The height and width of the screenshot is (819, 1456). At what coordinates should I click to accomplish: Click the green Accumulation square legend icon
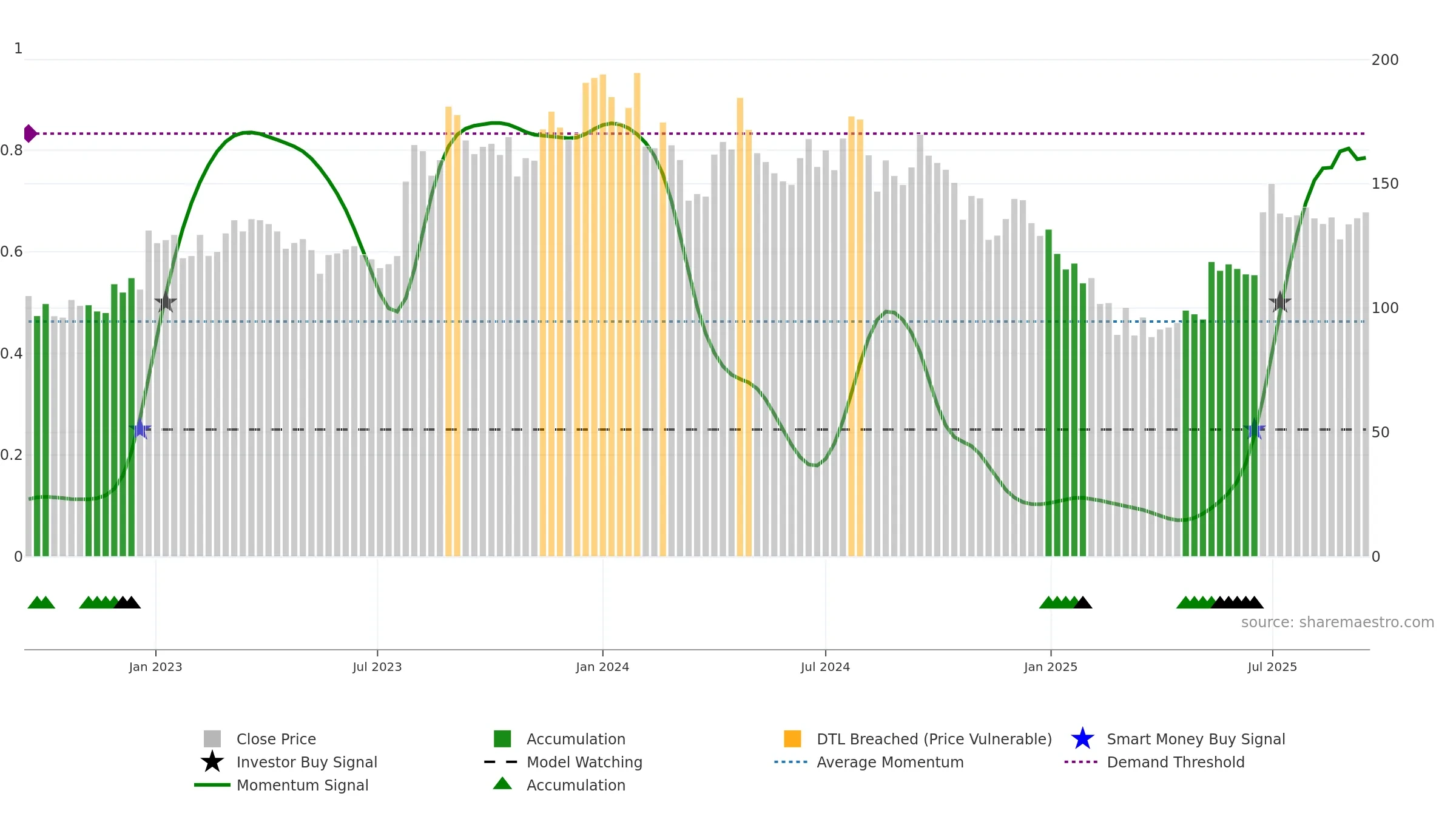[x=502, y=739]
